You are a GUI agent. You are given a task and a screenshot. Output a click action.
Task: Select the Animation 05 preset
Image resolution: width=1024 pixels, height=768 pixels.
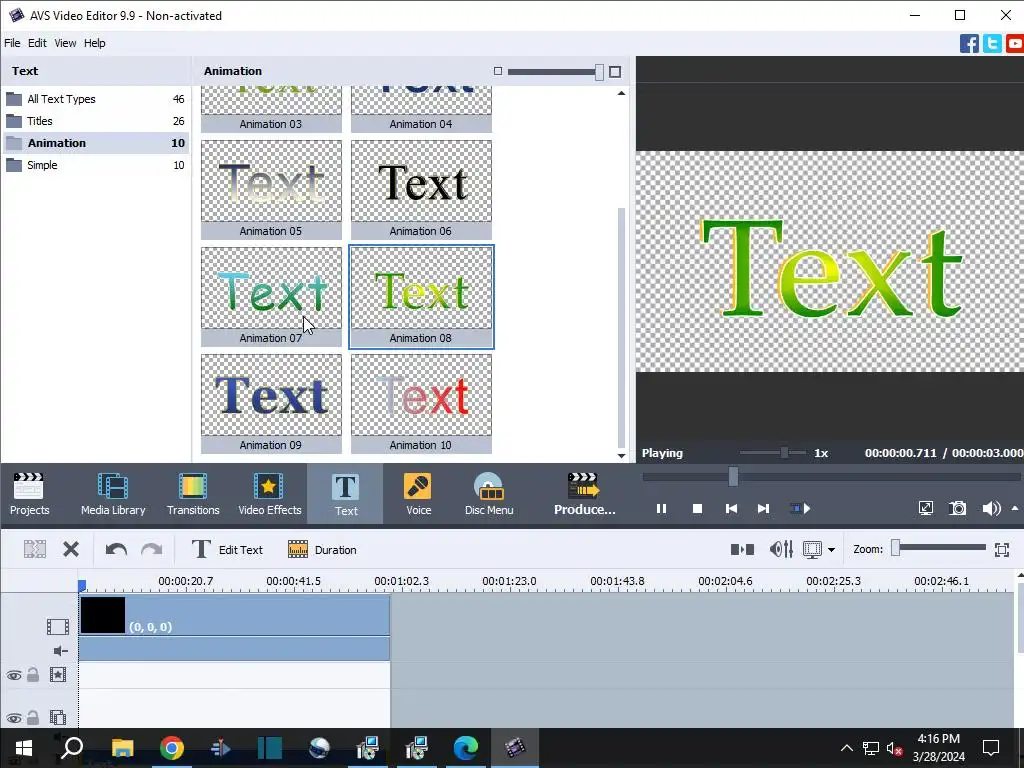271,189
